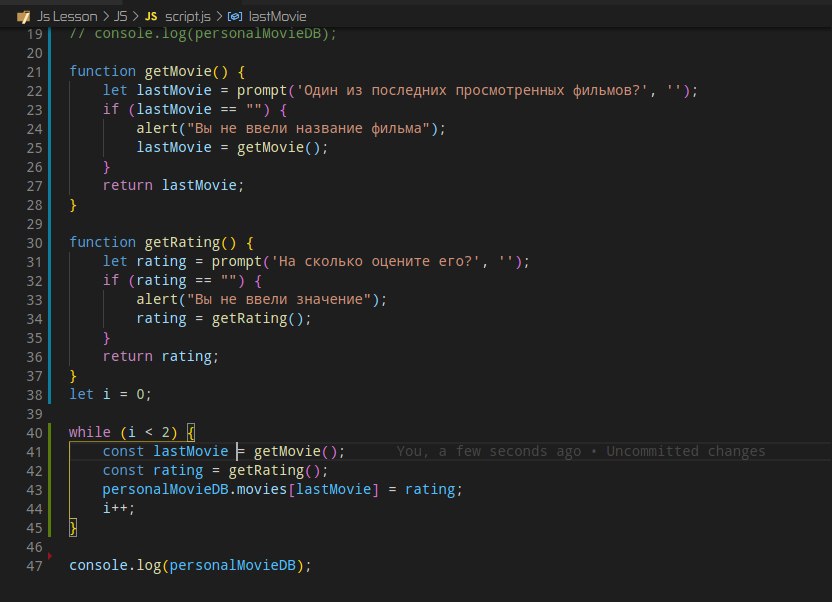832x602 pixels.
Task: Open the lastMovie breadcrumb symbol segment
Action: click(278, 16)
